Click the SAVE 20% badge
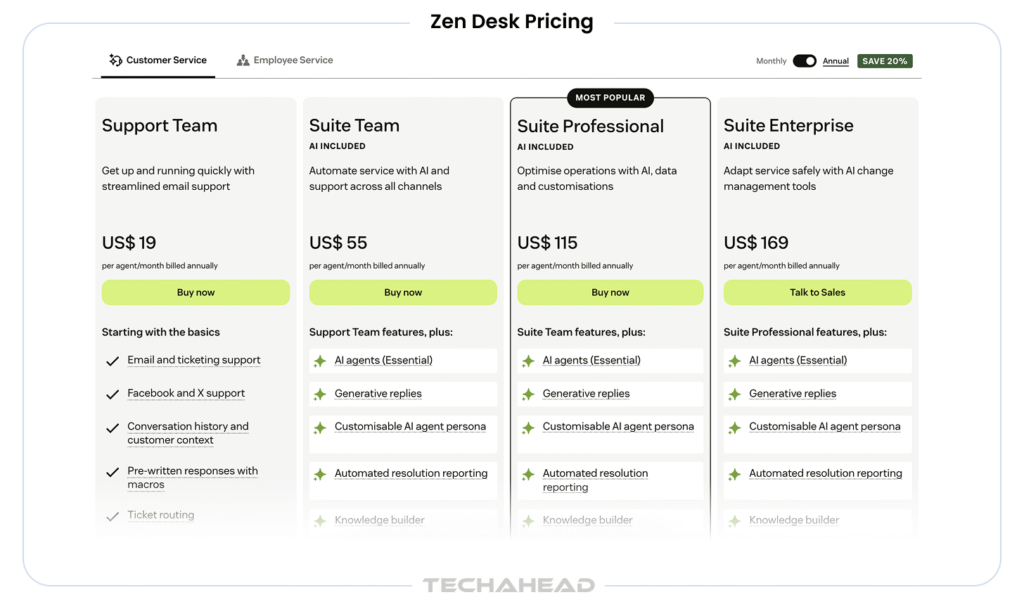The height and width of the screenshot is (609, 1024). 885,61
